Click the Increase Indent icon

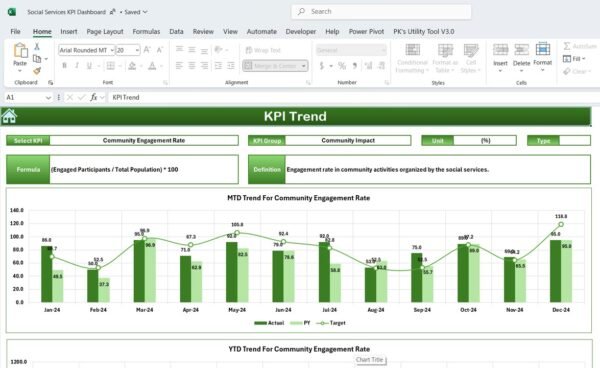(231, 66)
